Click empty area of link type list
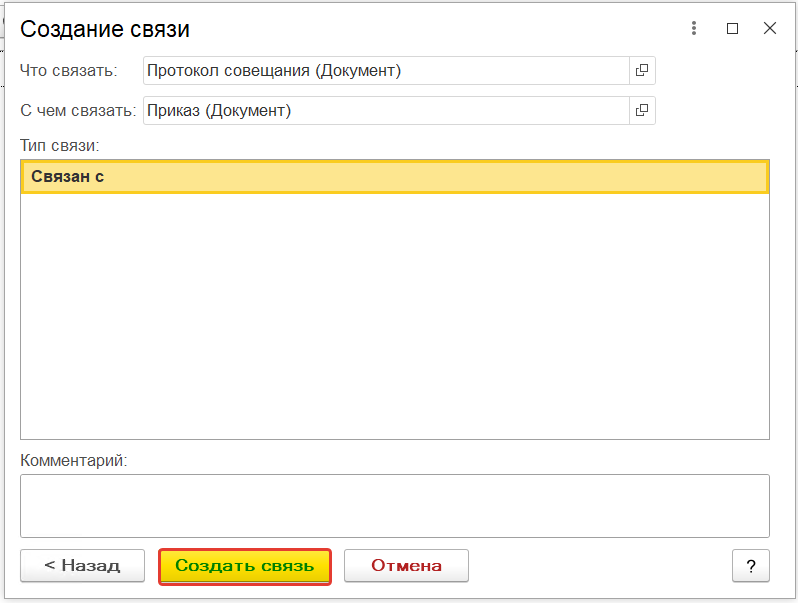Screen dimensions: 798x603 394,320
